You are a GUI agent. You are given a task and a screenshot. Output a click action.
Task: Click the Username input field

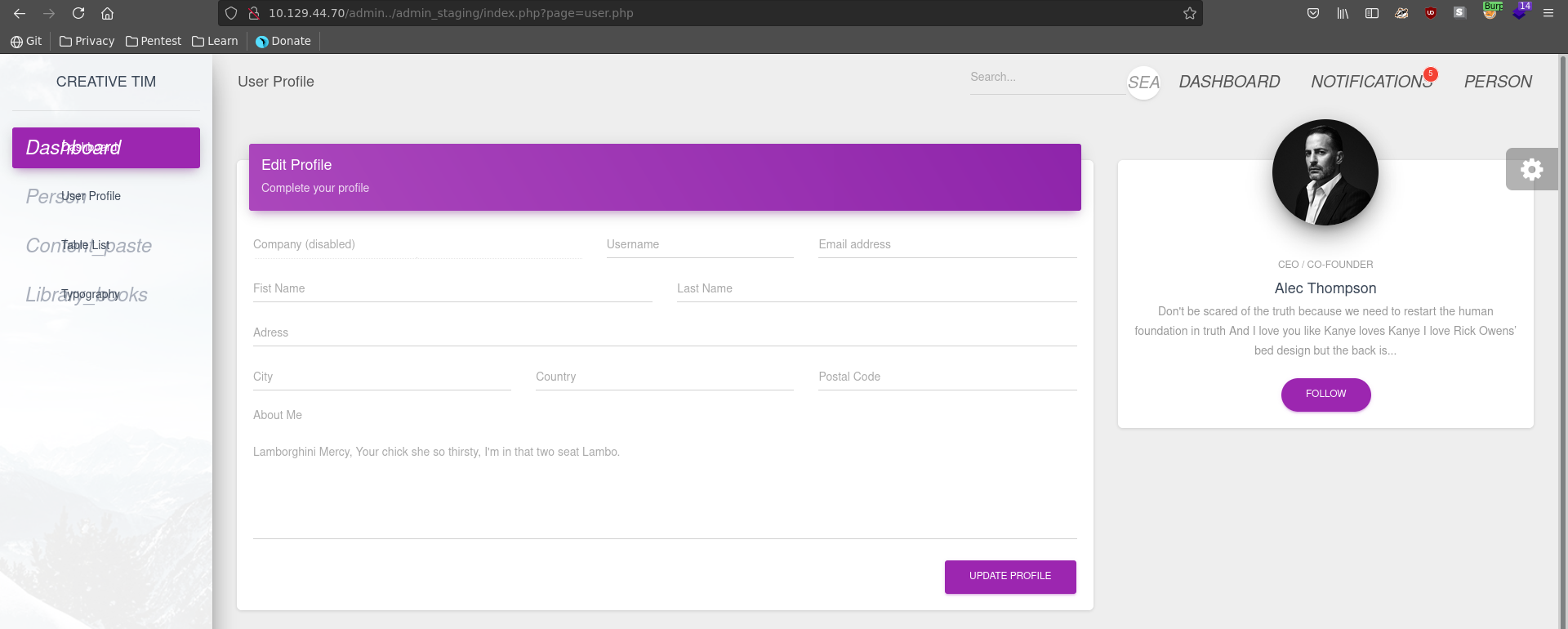(699, 245)
